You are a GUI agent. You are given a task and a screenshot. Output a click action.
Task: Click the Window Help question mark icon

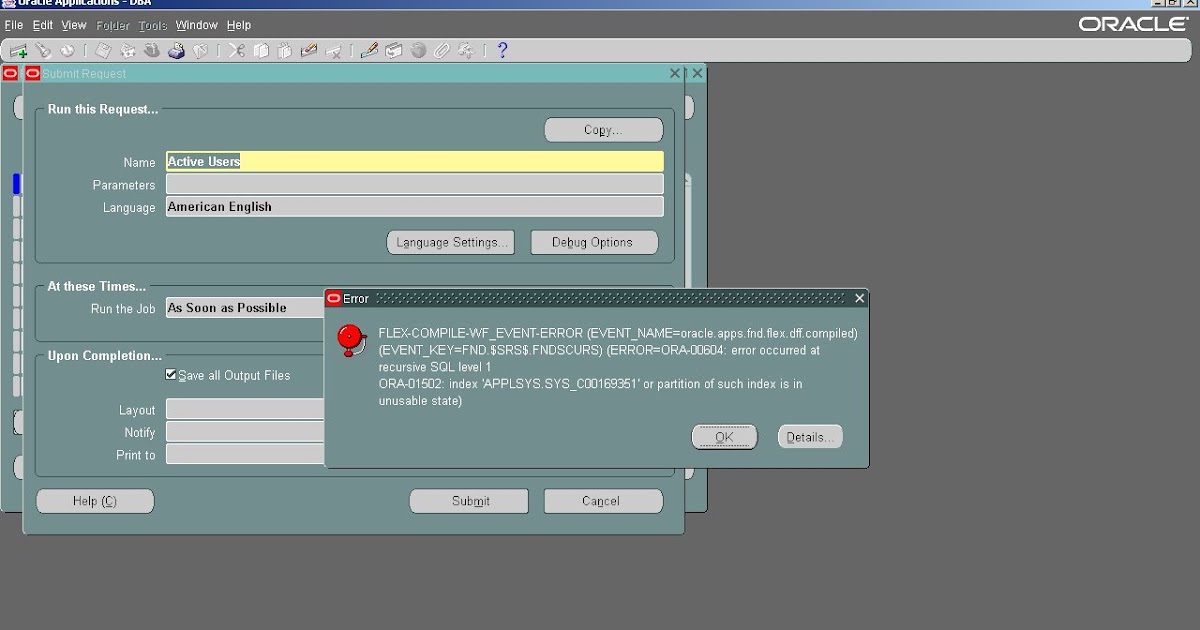tap(502, 51)
